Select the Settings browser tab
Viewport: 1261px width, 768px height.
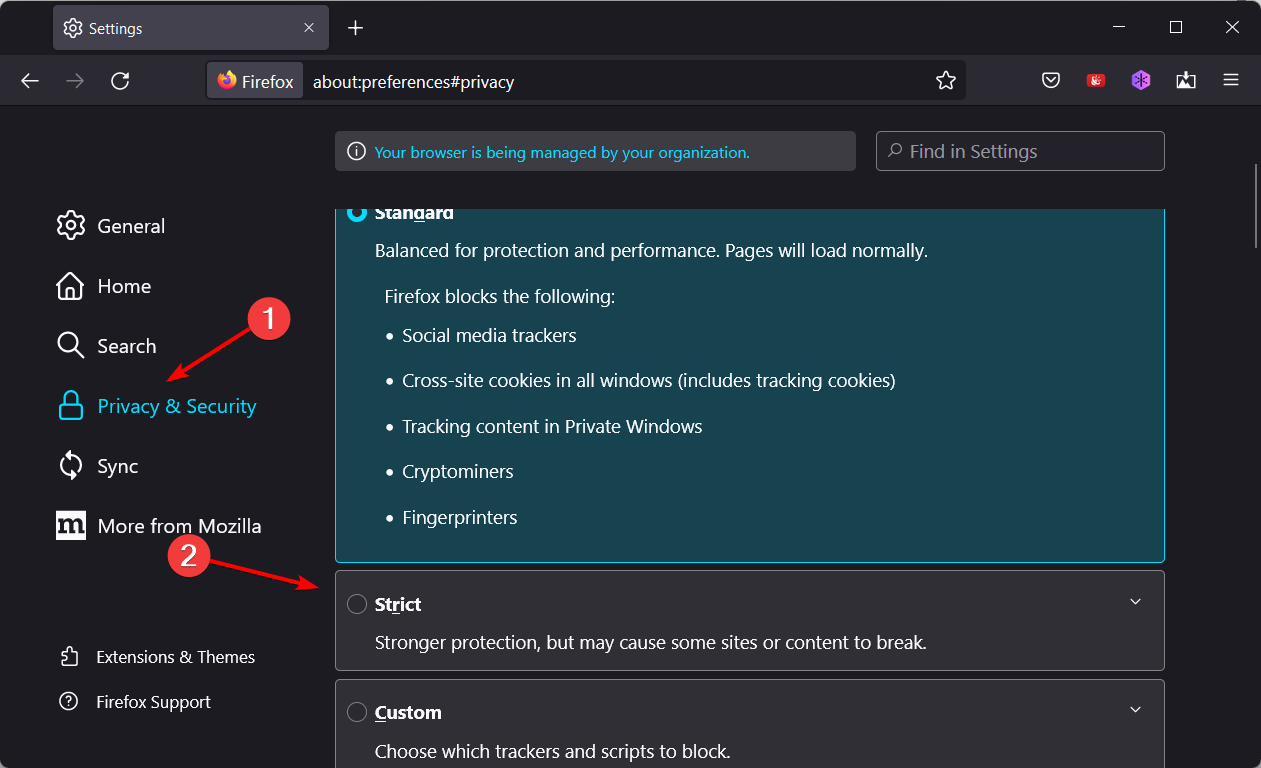tap(193, 28)
